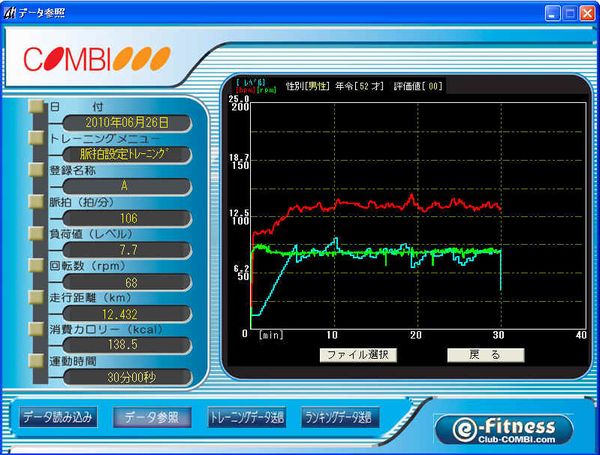Click the [min] axis unit label
This screenshot has height=455, width=600.
(x=271, y=335)
